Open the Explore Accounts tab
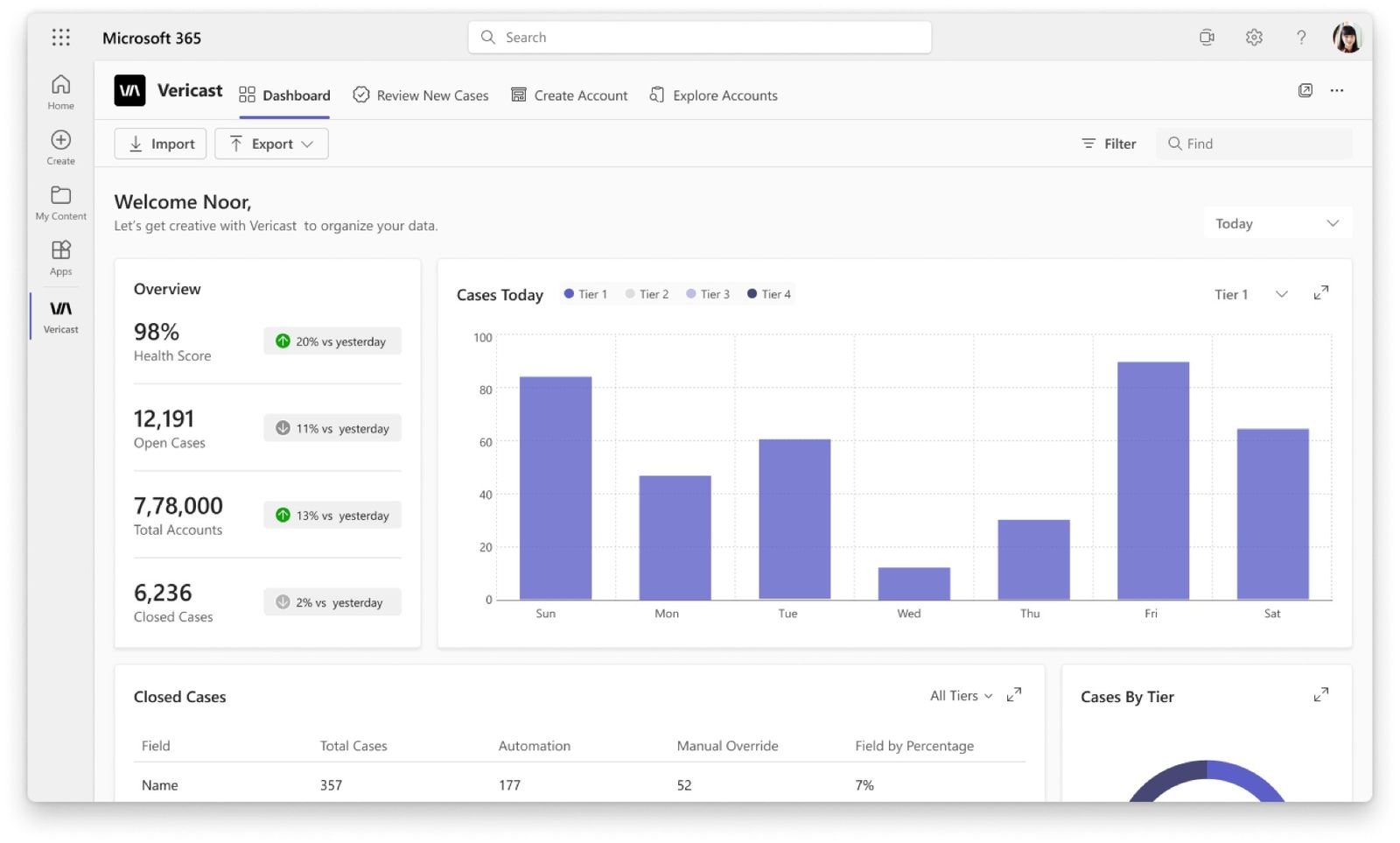 [713, 95]
